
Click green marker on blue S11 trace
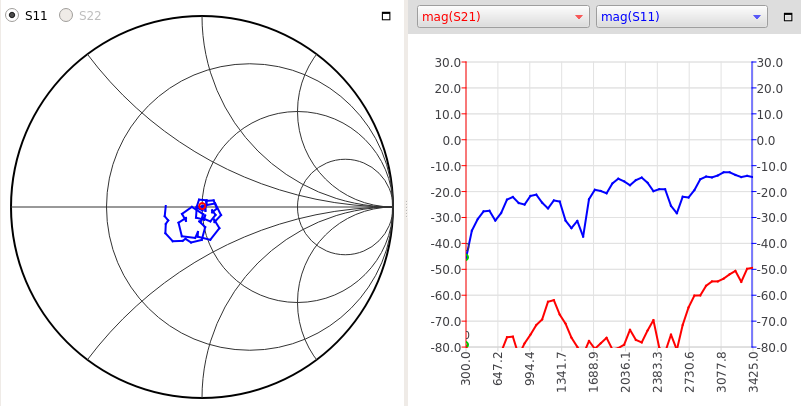click(x=466, y=257)
